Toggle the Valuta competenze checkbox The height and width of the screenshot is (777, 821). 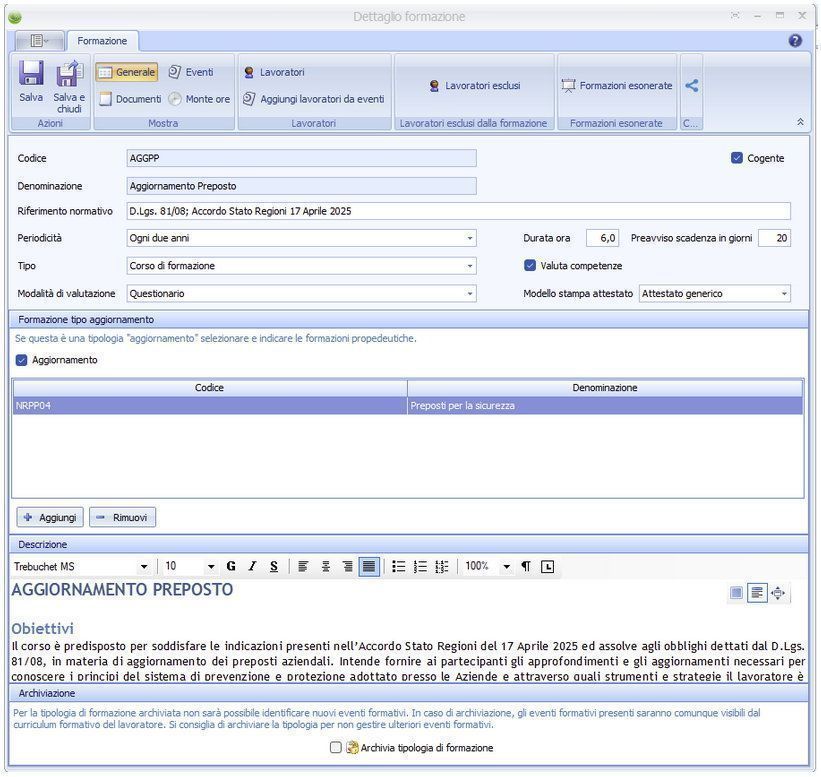tap(530, 266)
